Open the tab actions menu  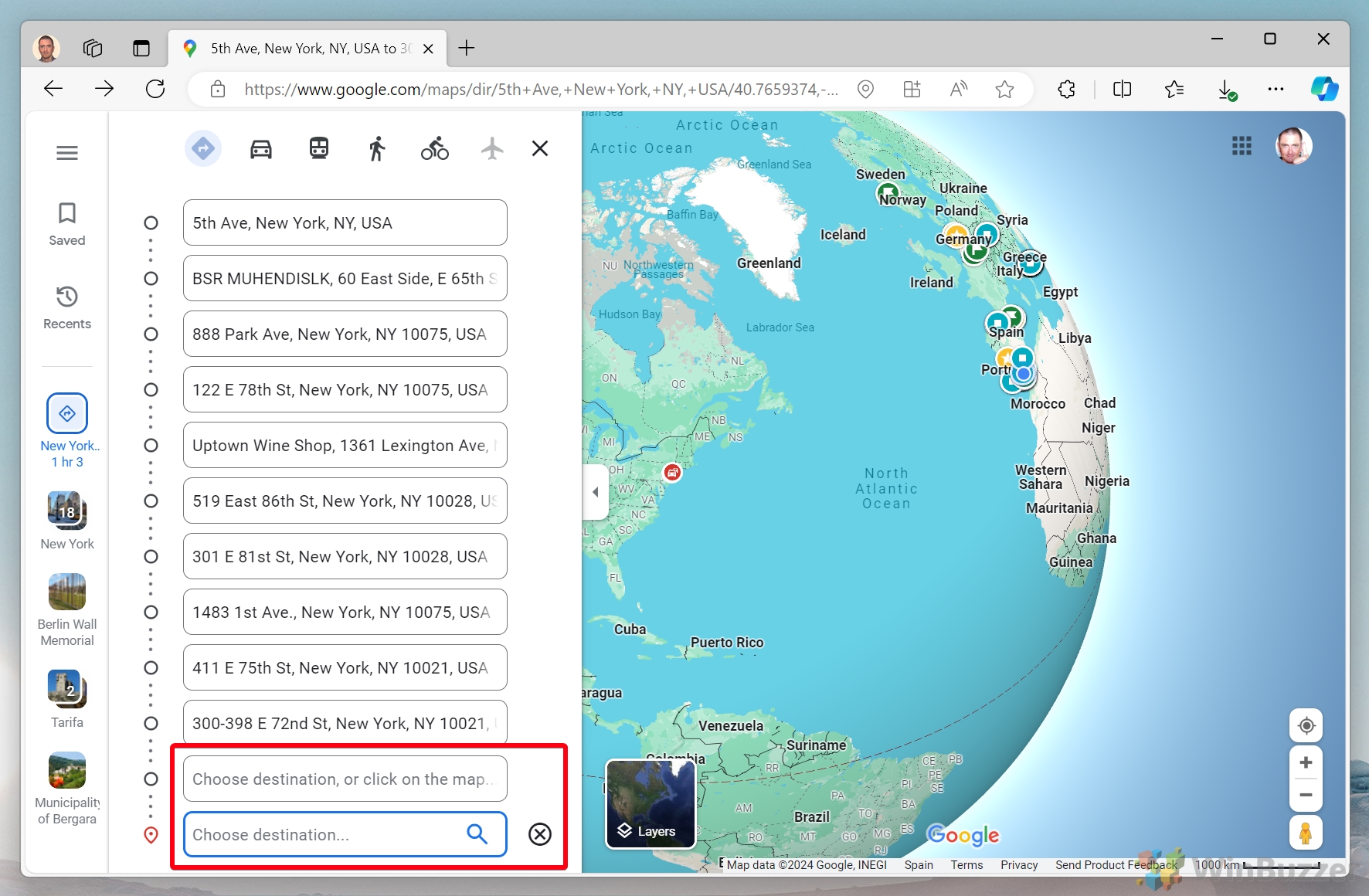pos(141,48)
